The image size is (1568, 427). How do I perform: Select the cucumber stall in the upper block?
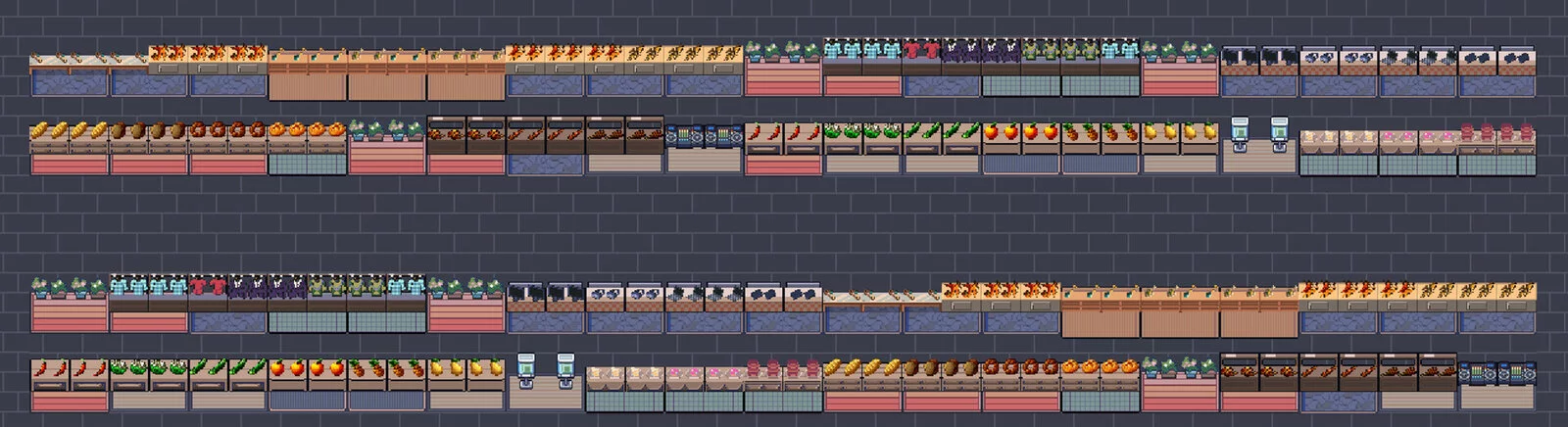point(942,148)
